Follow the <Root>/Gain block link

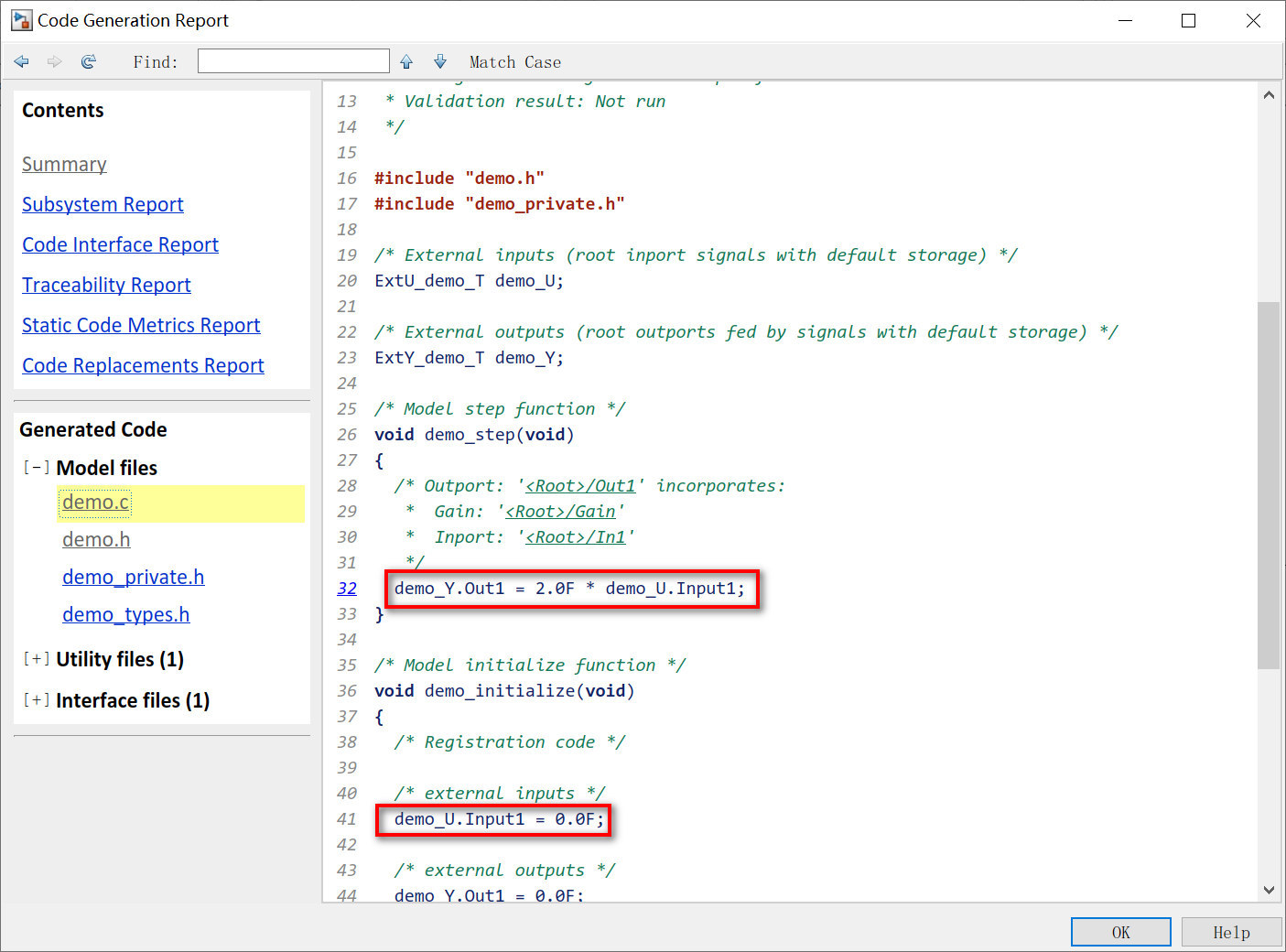561,512
